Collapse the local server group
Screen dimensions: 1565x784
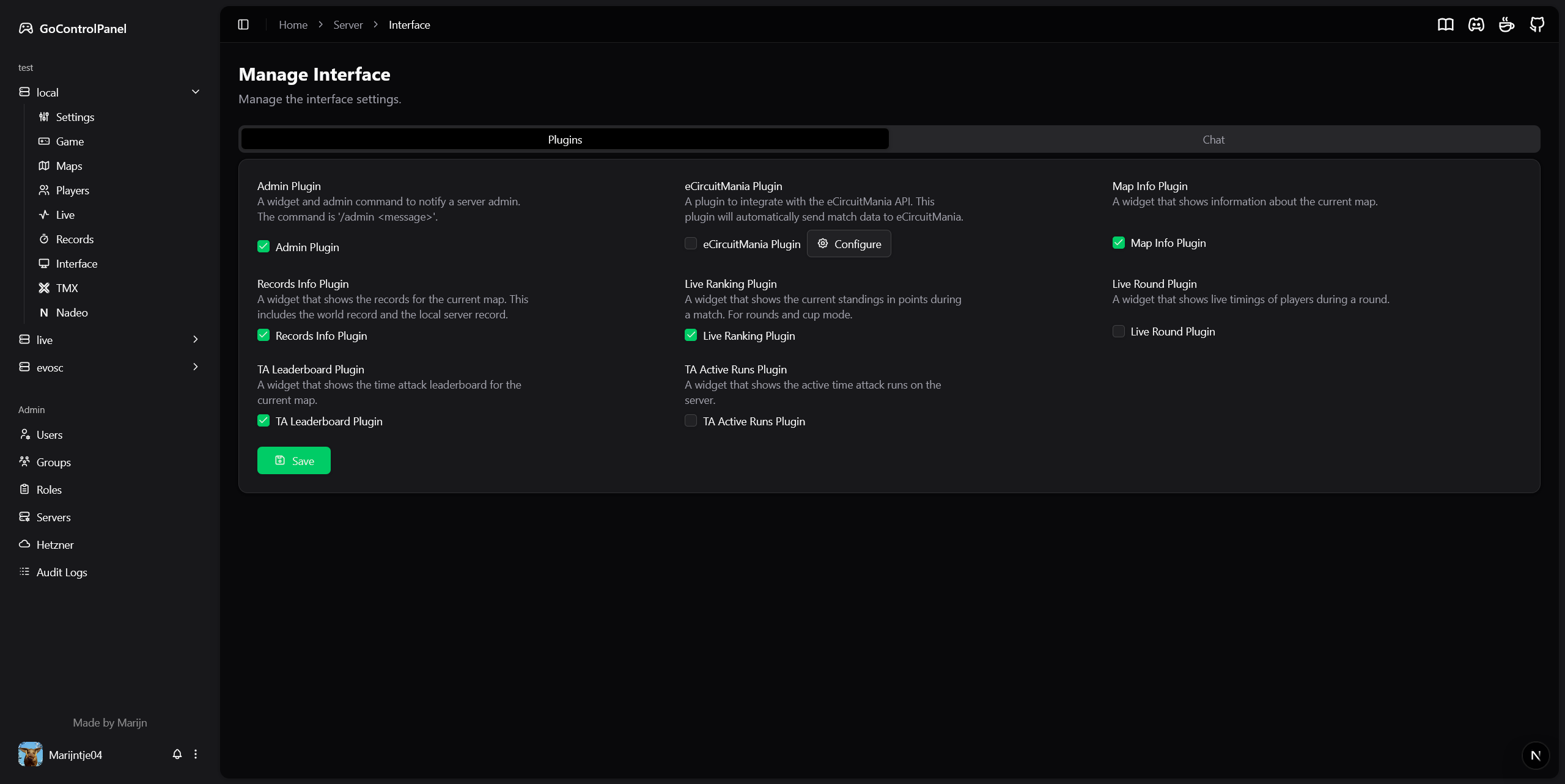196,92
